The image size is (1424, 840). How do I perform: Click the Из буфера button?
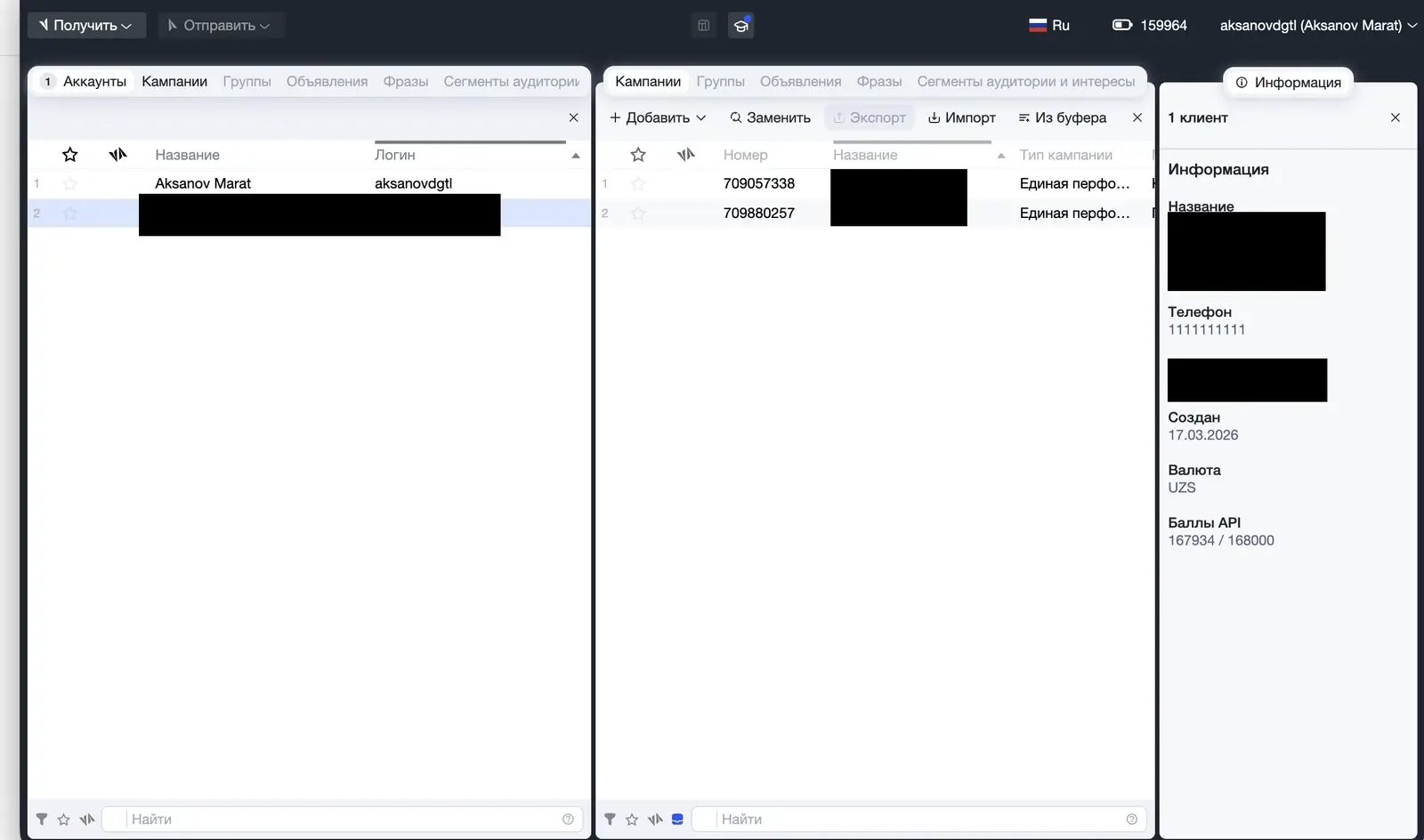pos(1062,117)
